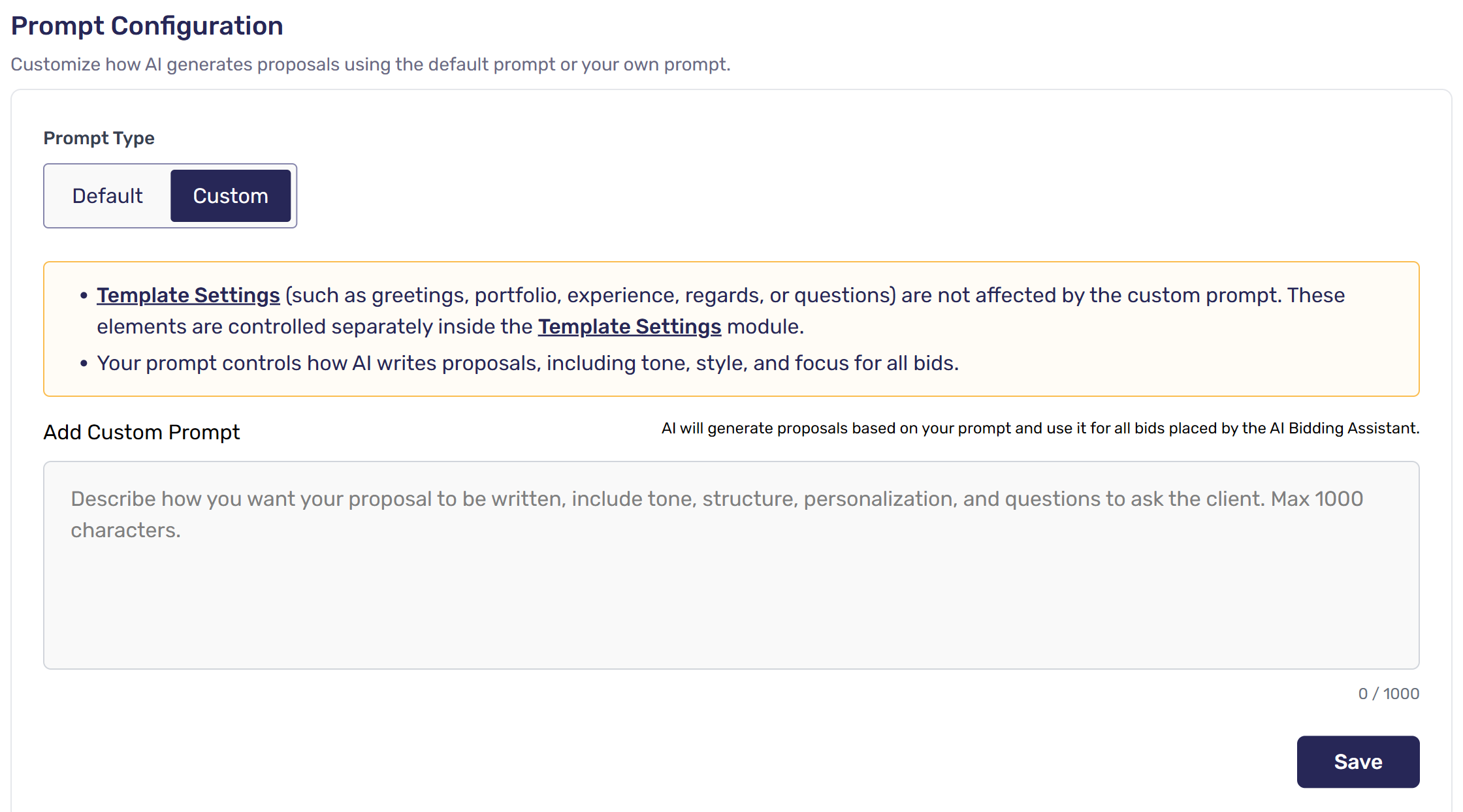Click the "Your prompt controls how AI writes" note

pos(528,363)
